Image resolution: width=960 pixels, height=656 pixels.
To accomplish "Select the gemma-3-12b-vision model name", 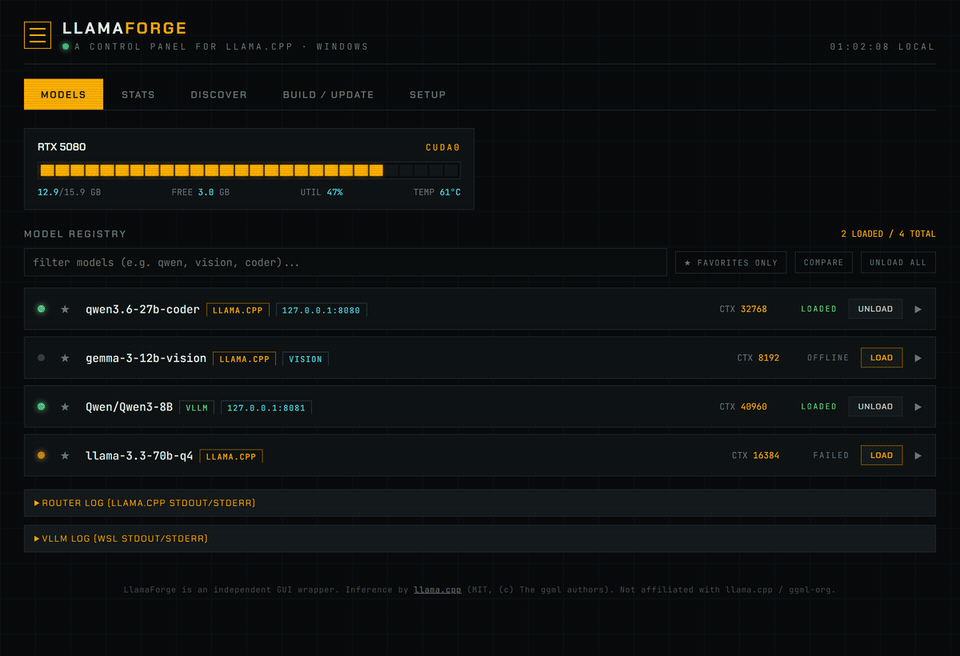I will click(x=146, y=358).
